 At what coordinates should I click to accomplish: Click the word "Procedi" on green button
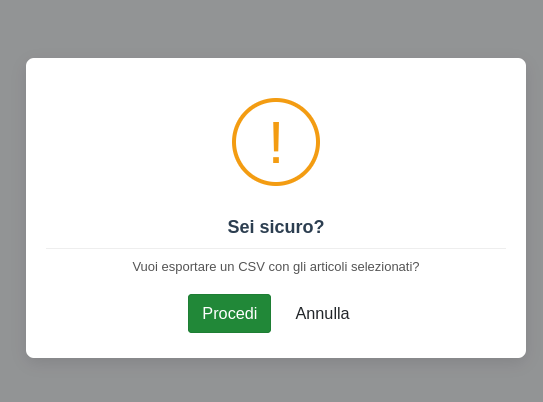tap(229, 313)
